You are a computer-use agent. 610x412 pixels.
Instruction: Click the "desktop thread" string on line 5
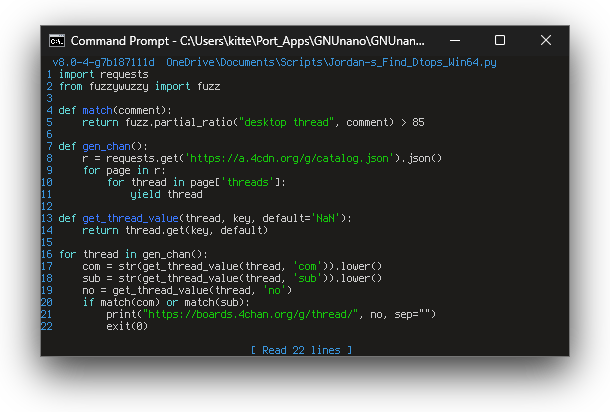tap(286, 123)
